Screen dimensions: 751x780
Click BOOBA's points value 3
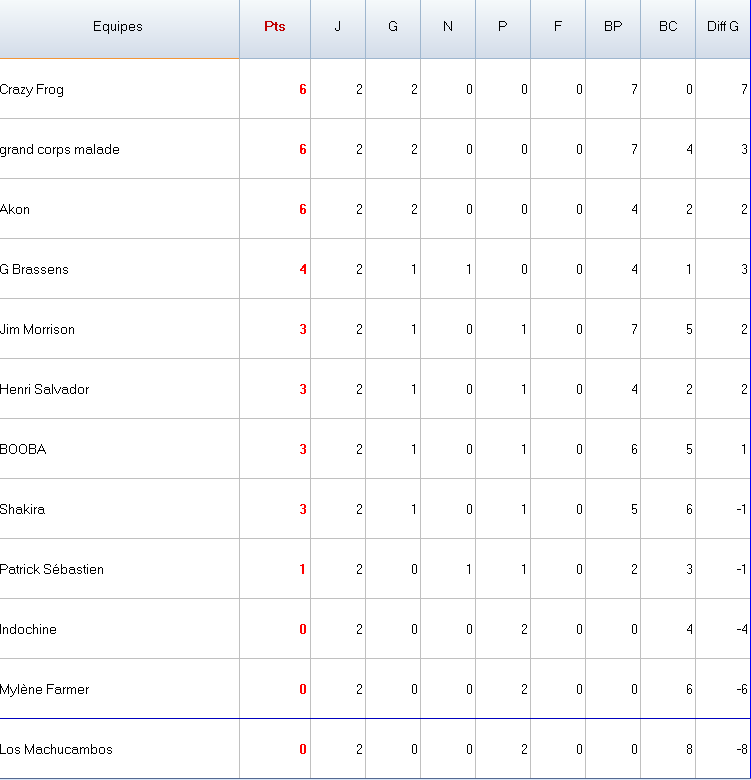(303, 450)
